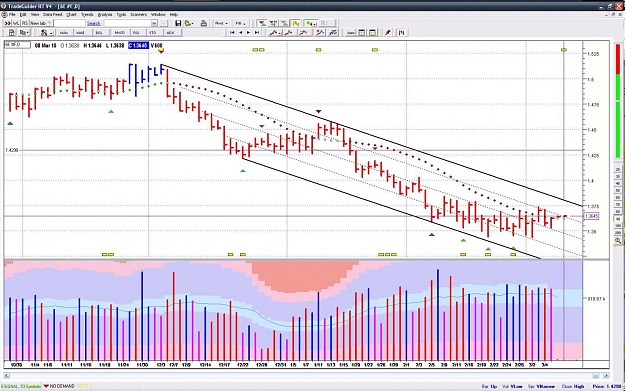
Task: Click the Save floppy disk icon
Action: pos(178,23)
